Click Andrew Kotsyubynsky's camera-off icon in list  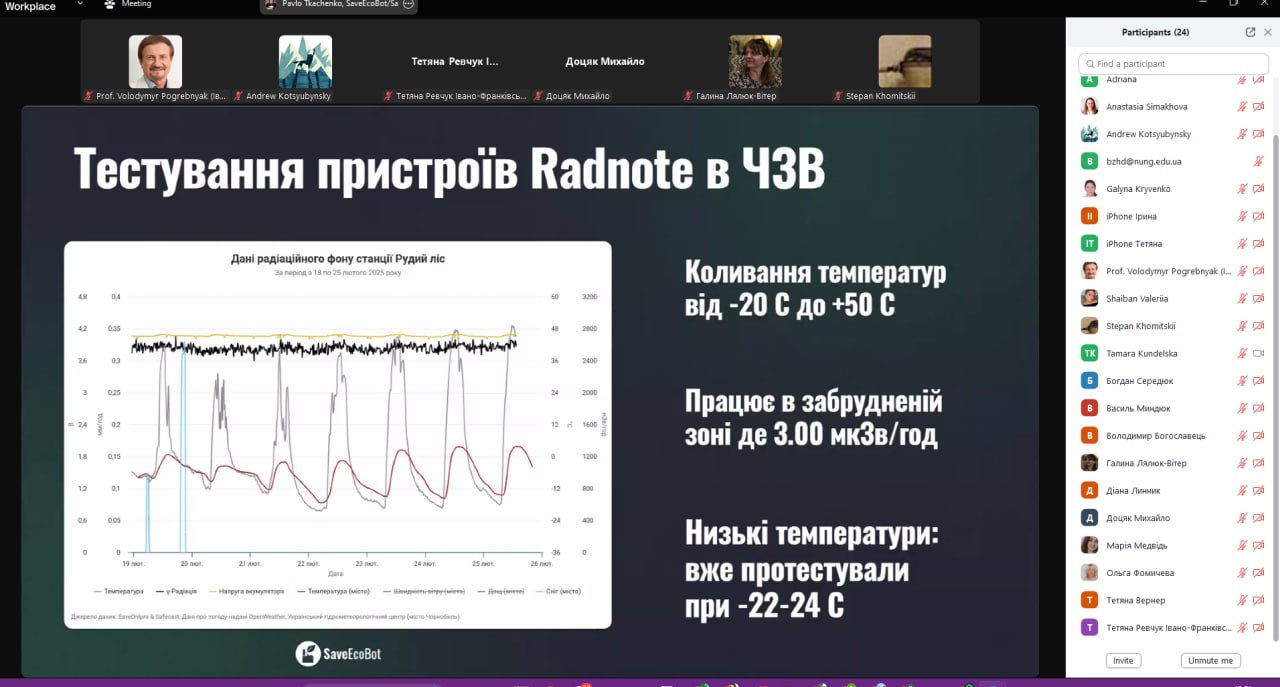(x=1259, y=134)
